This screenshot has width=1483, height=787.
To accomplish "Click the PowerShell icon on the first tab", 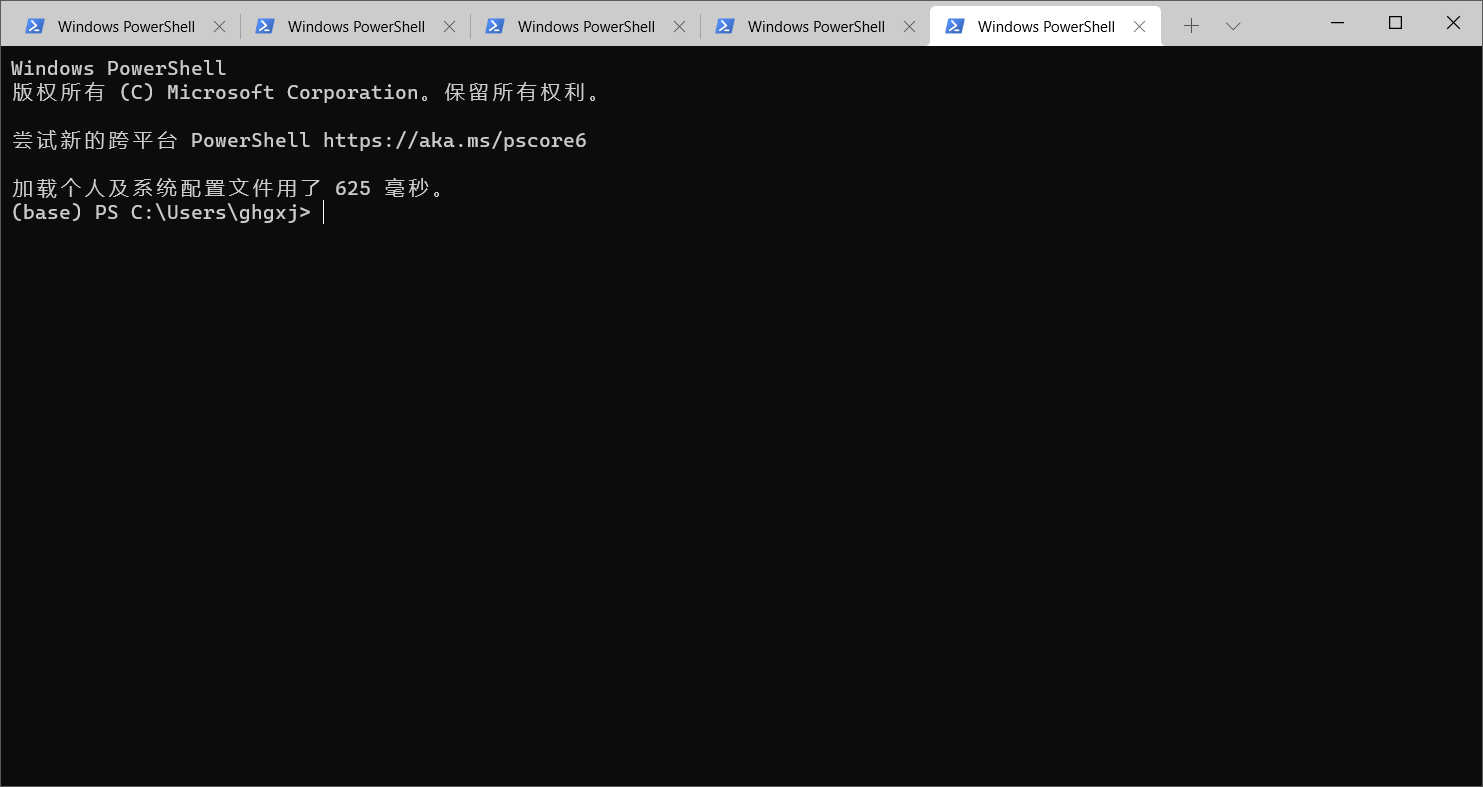I will click(x=35, y=27).
